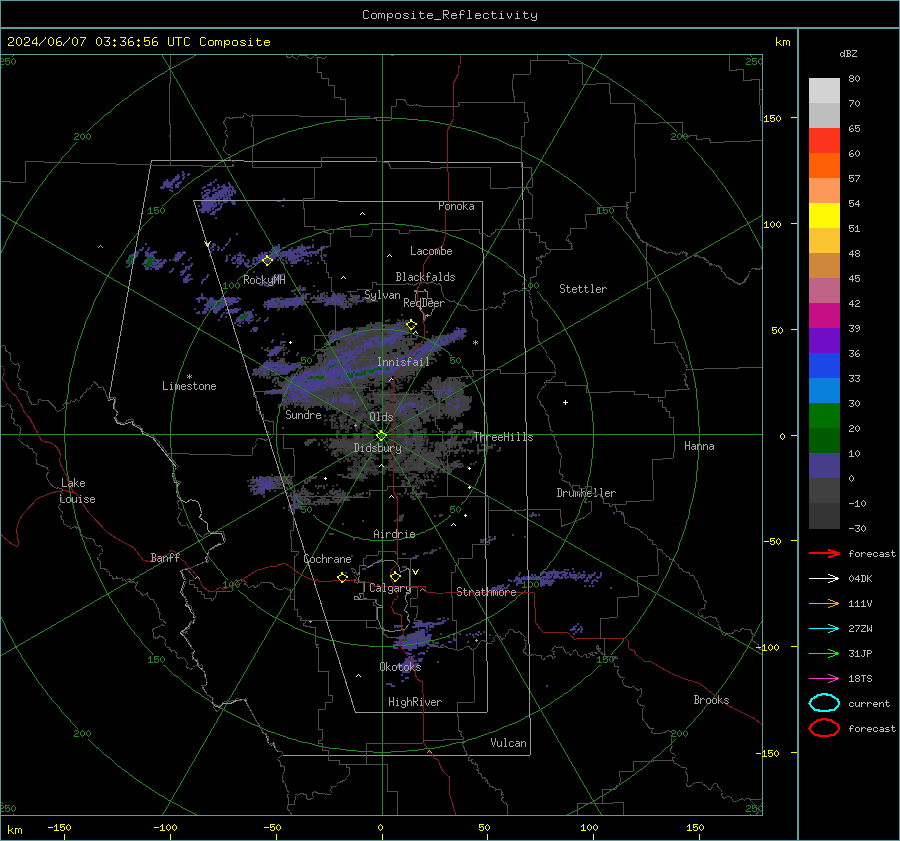The height and width of the screenshot is (841, 900).
Task: Click the ThreeHills city label
Action: click(503, 437)
